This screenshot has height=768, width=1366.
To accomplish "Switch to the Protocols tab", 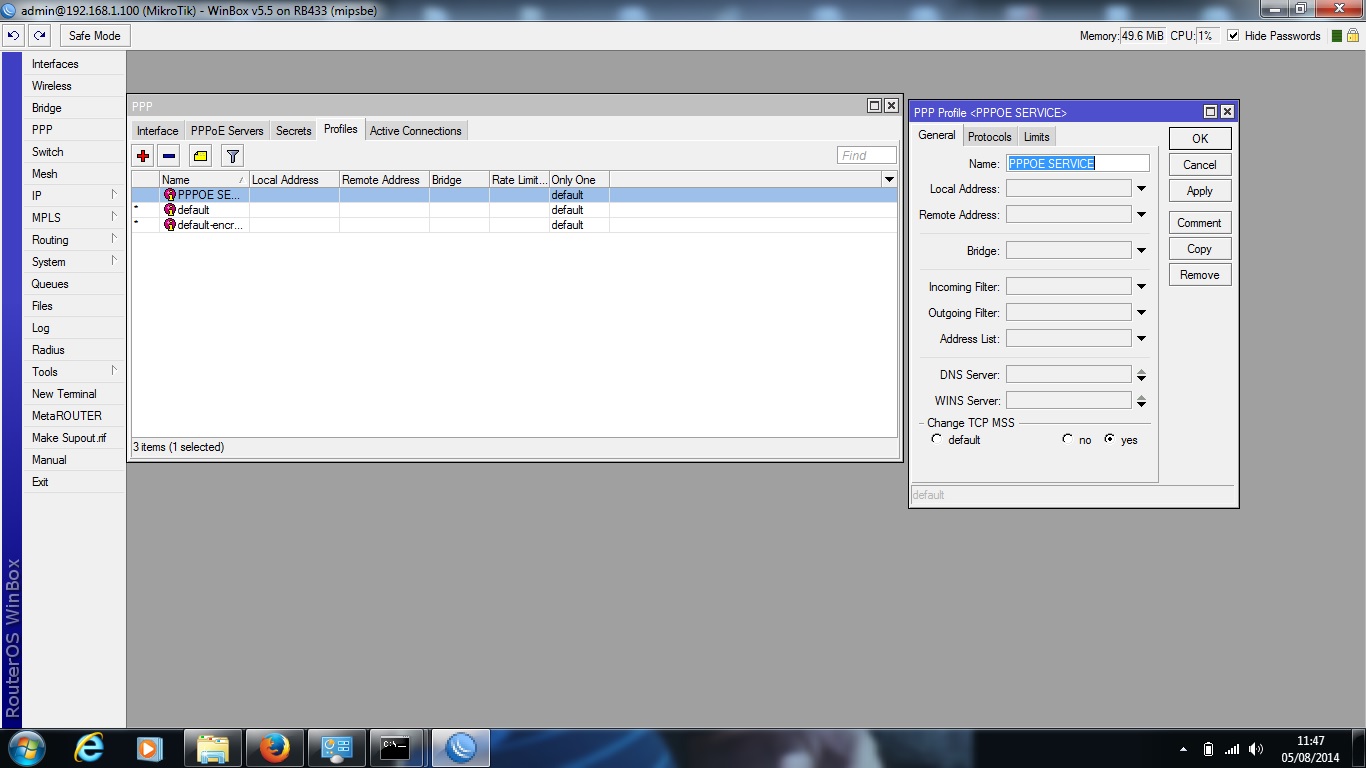I will click(x=990, y=137).
